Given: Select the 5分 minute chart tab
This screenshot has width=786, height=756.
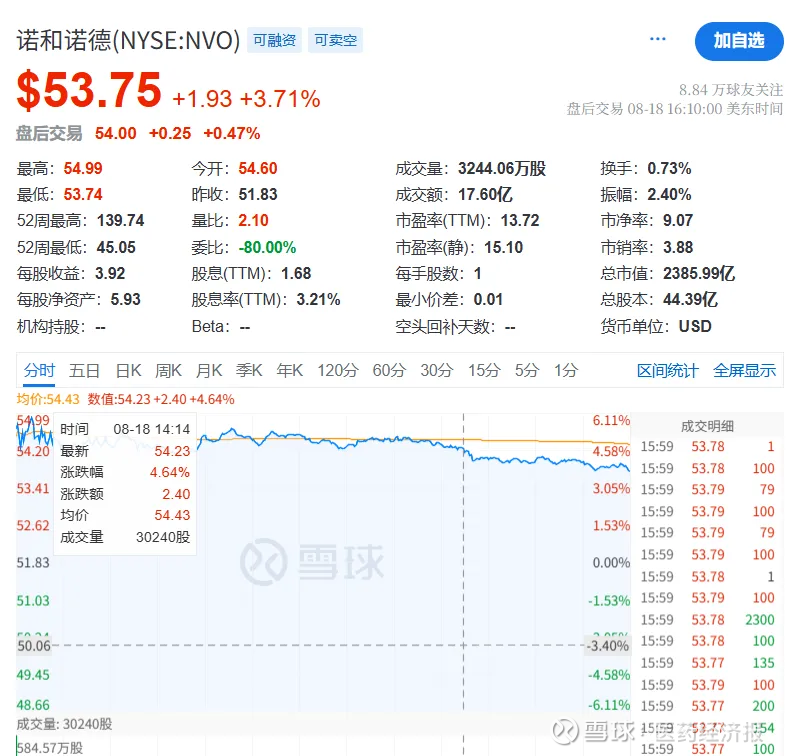Looking at the screenshot, I should click(x=527, y=371).
